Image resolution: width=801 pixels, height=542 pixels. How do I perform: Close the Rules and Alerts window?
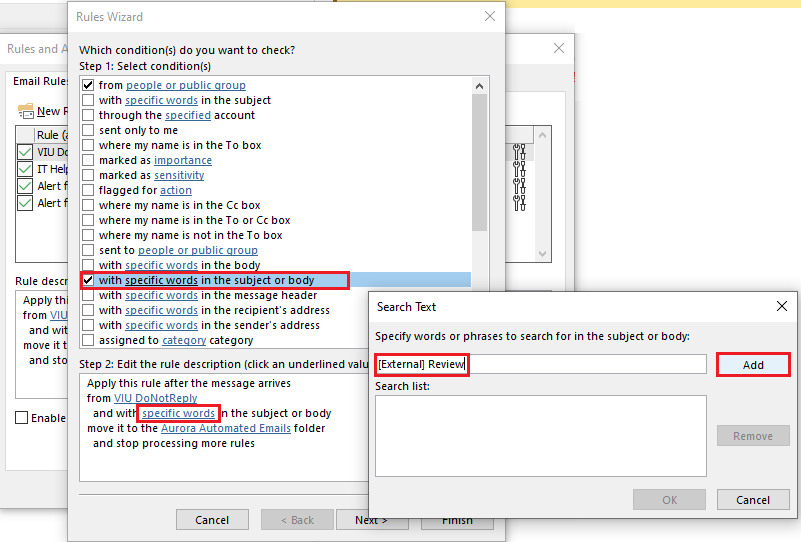point(559,48)
